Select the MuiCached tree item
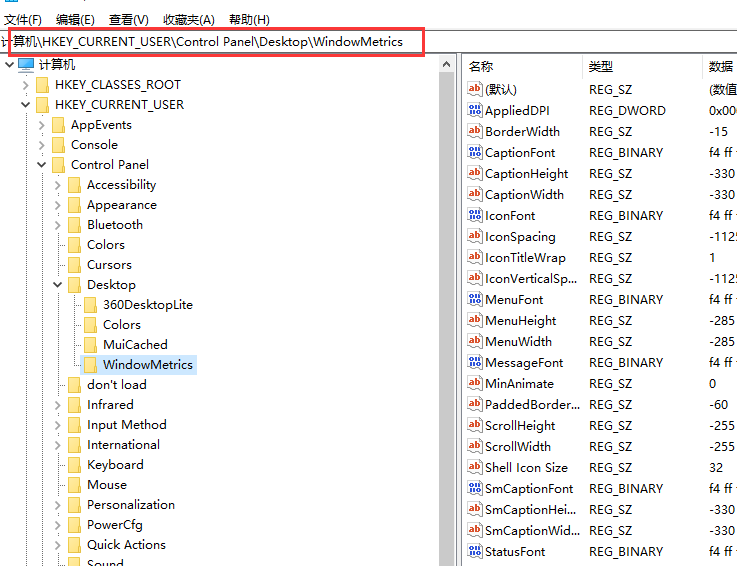This screenshot has height=566, width=737. tap(135, 345)
